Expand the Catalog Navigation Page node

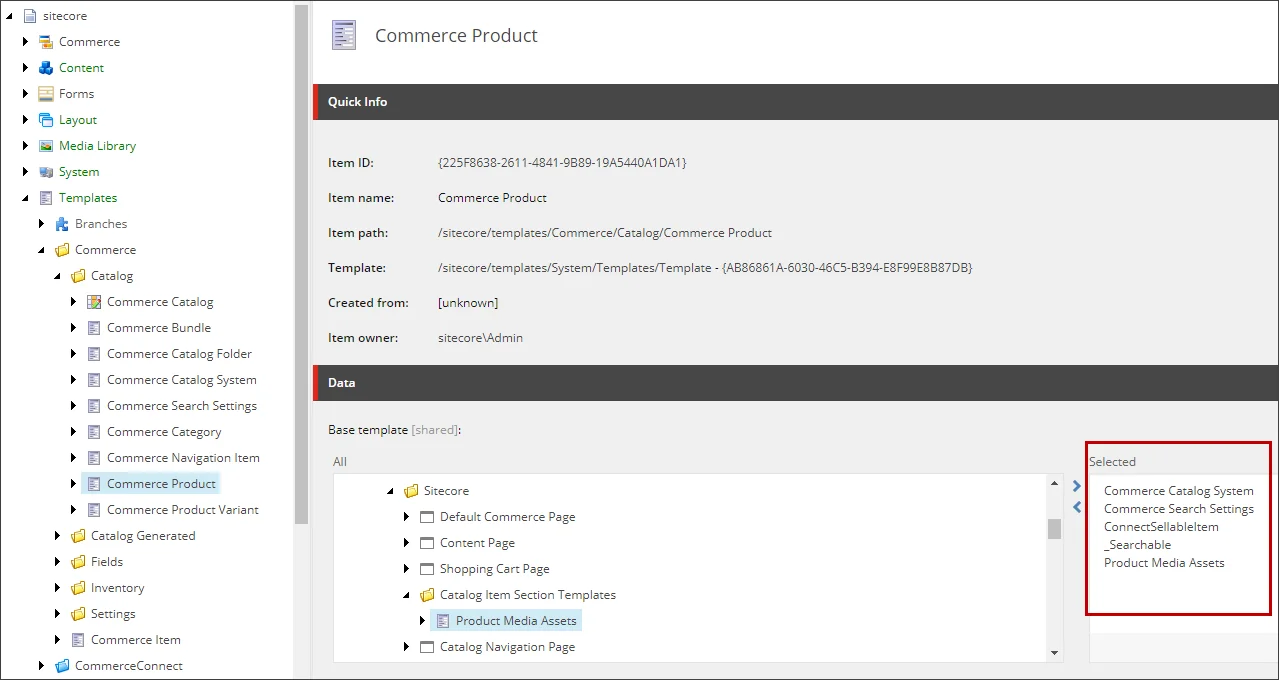click(x=407, y=647)
